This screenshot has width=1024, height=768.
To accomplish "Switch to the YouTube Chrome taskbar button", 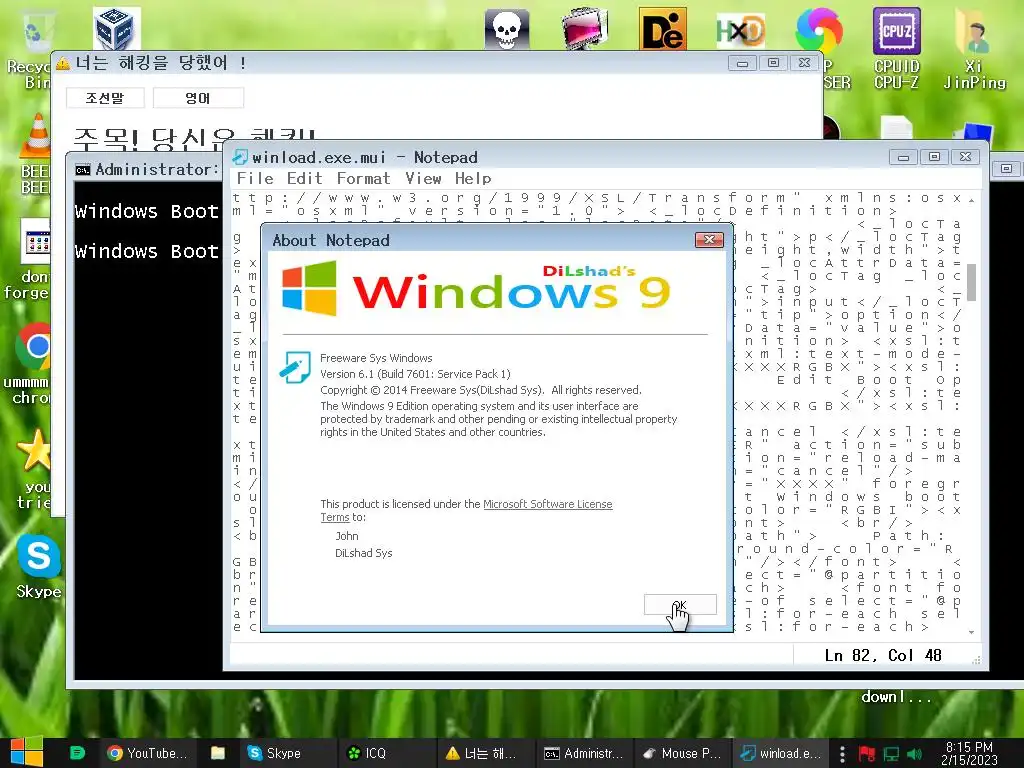I will point(147,753).
